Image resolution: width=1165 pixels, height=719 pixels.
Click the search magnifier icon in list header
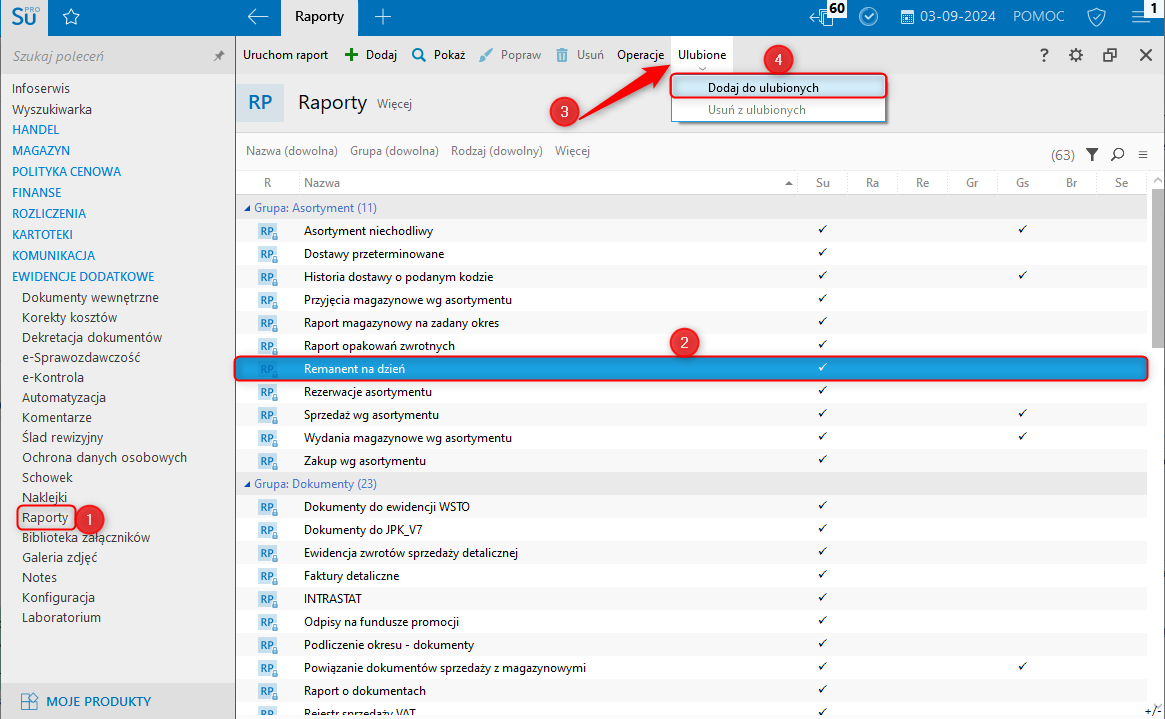[1118, 154]
